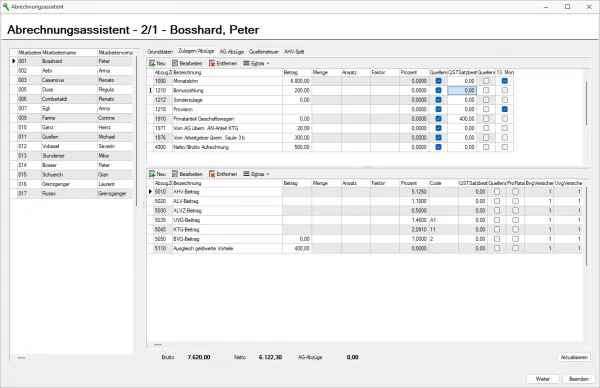Click Bearbeiten icon in upper toolbar
This screenshot has height=388, width=600.
click(x=175, y=63)
